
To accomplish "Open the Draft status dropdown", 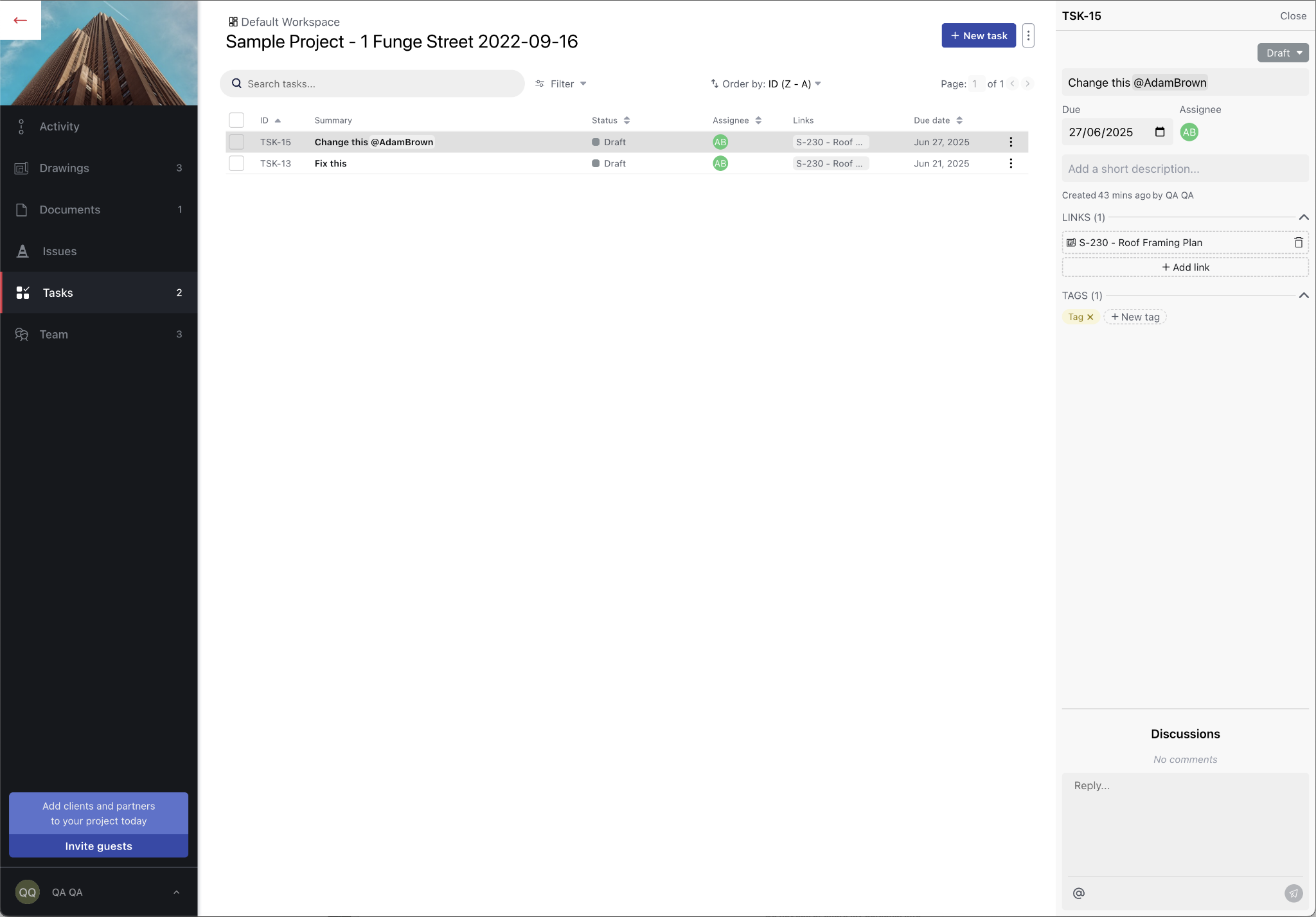I will click(x=1283, y=53).
